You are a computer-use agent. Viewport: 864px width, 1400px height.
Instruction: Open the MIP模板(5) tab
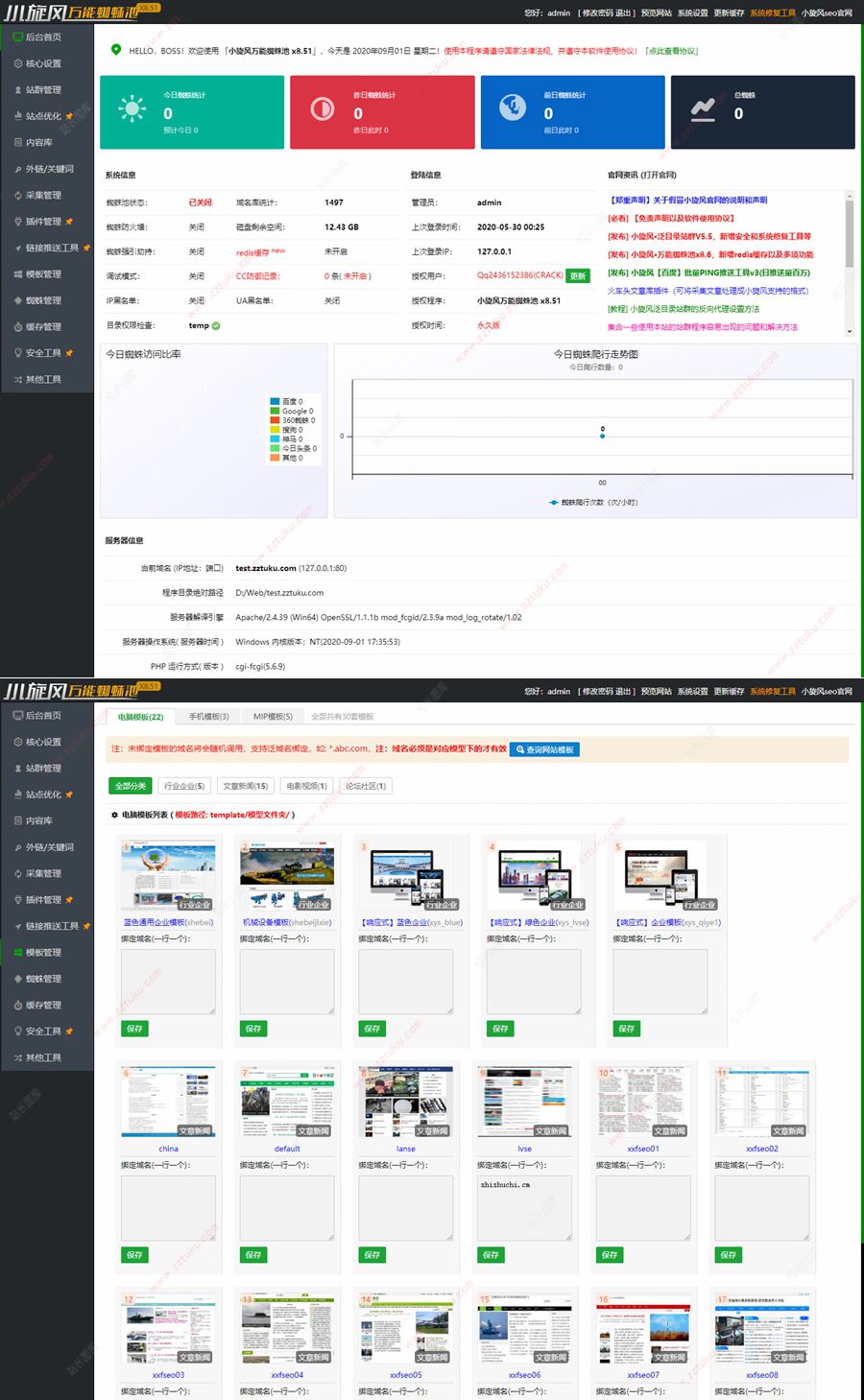click(273, 717)
